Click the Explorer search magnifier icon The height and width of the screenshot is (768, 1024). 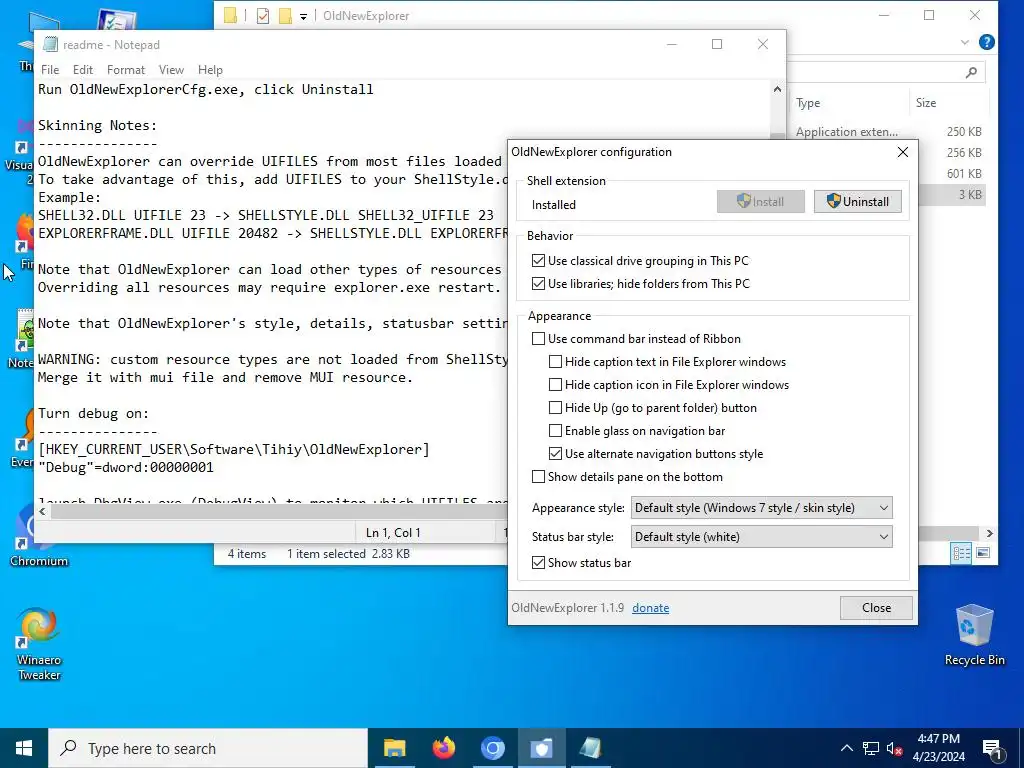point(971,72)
